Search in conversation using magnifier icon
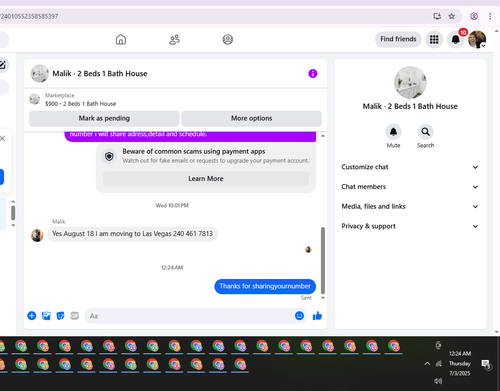 [x=425, y=132]
